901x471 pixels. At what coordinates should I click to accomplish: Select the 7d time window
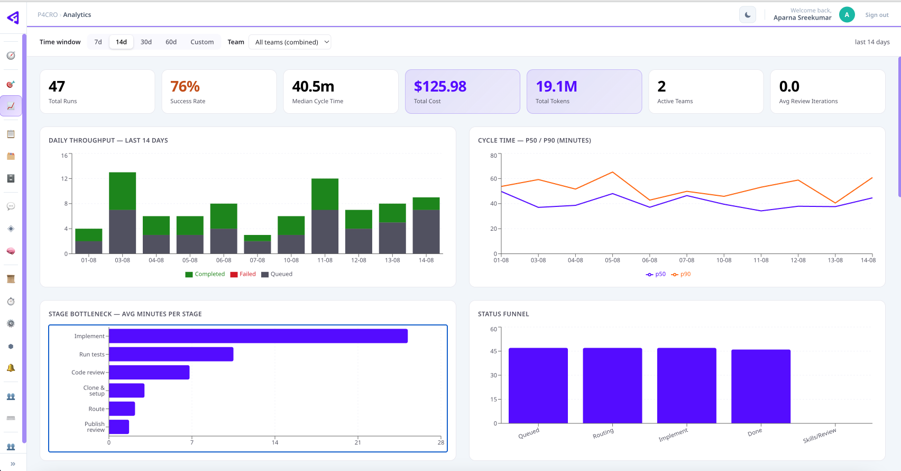click(98, 42)
